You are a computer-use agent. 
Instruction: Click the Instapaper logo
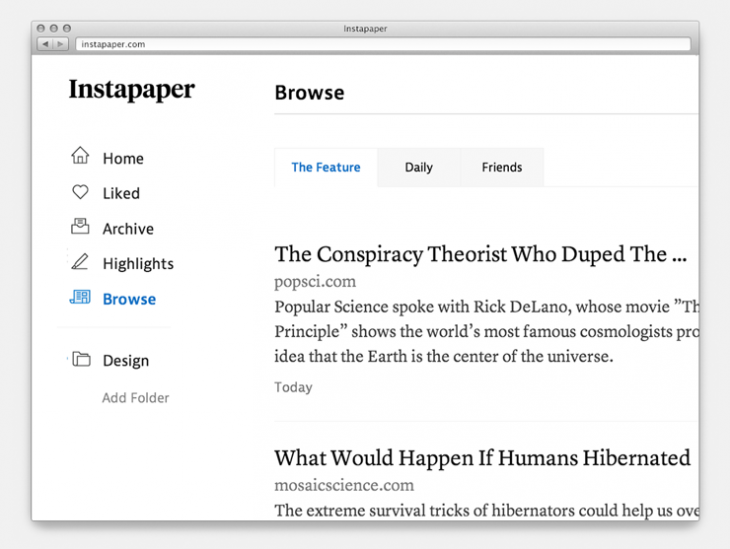[x=132, y=89]
